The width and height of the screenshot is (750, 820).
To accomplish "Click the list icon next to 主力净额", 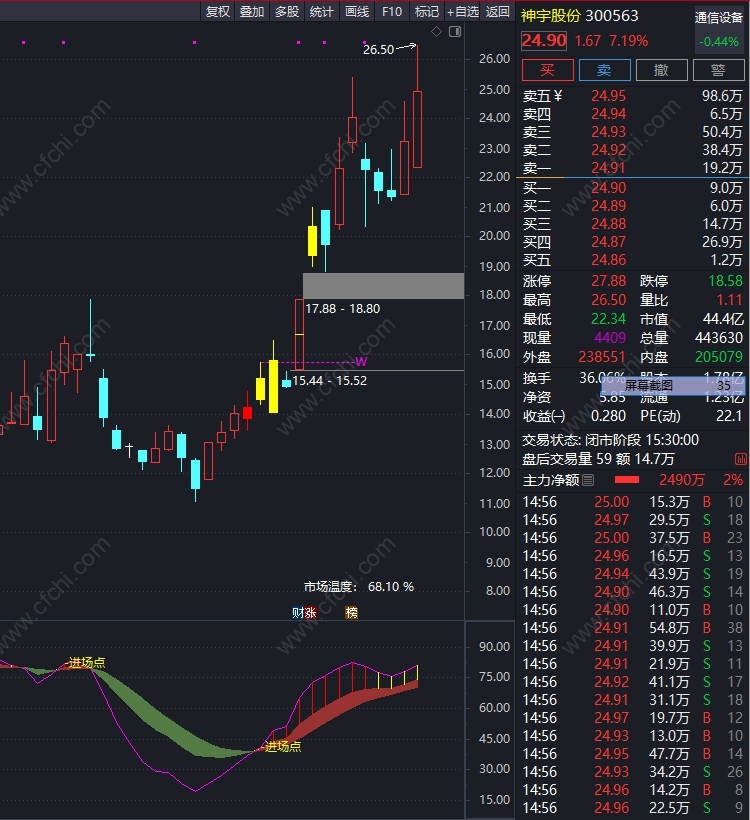I will [x=588, y=480].
